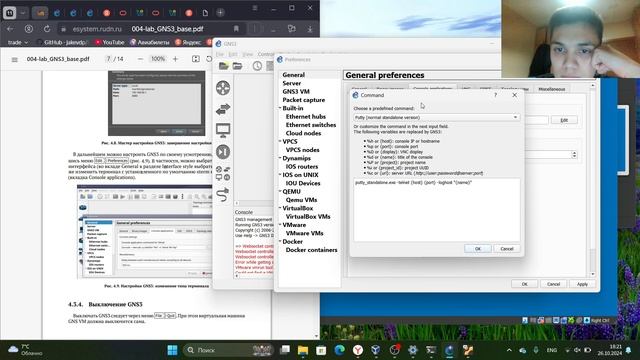Open the trade bookmarks folder dropdown
Viewport: 640px width, 360px height.
(18, 42)
